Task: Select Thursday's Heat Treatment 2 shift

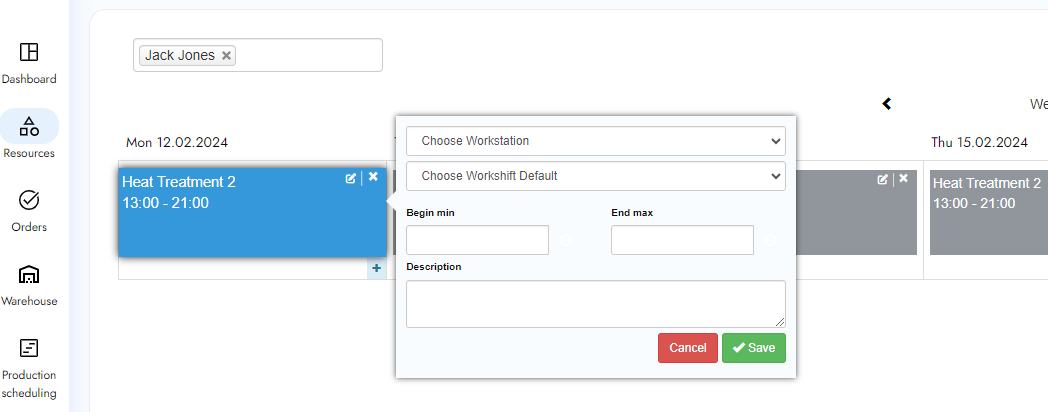Action: pyautogui.click(x=988, y=212)
